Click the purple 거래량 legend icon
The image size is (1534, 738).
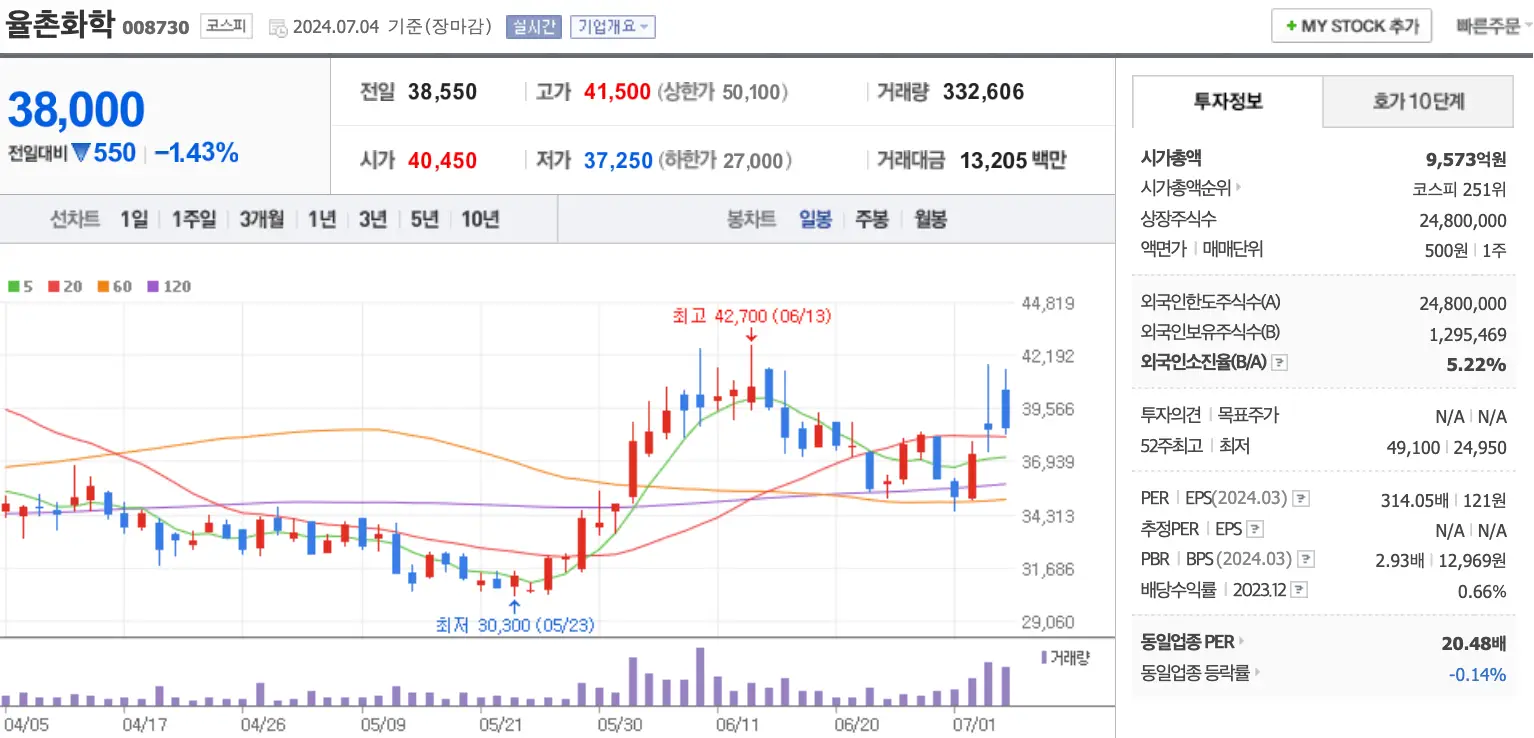(1042, 657)
